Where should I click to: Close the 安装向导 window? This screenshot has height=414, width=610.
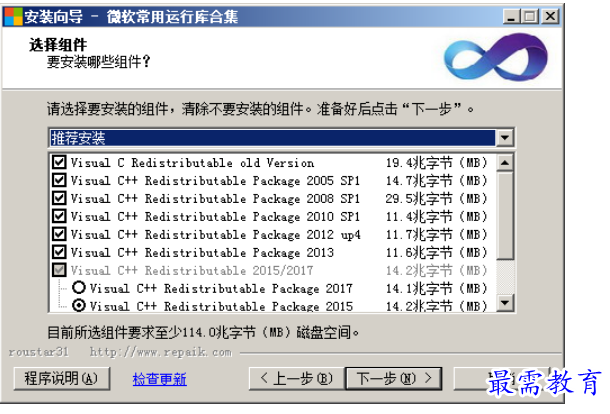pos(550,16)
